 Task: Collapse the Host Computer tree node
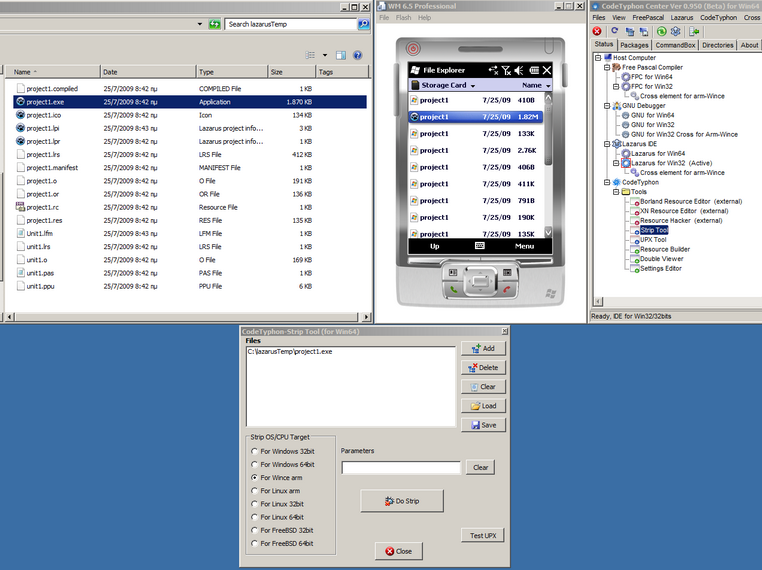(598, 57)
